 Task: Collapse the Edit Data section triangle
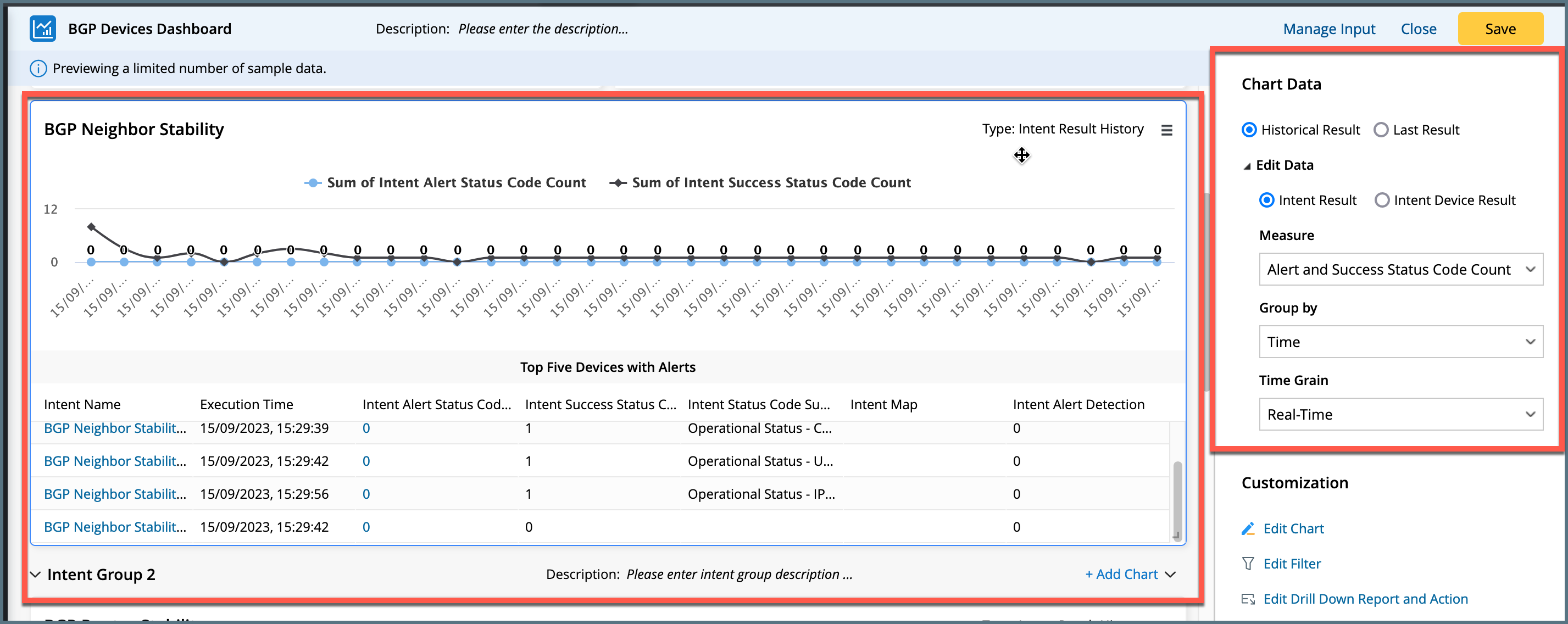pyautogui.click(x=1247, y=166)
